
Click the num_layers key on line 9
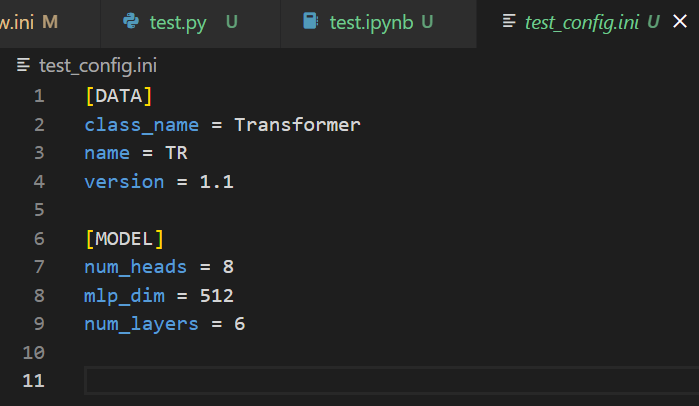pyautogui.click(x=141, y=324)
